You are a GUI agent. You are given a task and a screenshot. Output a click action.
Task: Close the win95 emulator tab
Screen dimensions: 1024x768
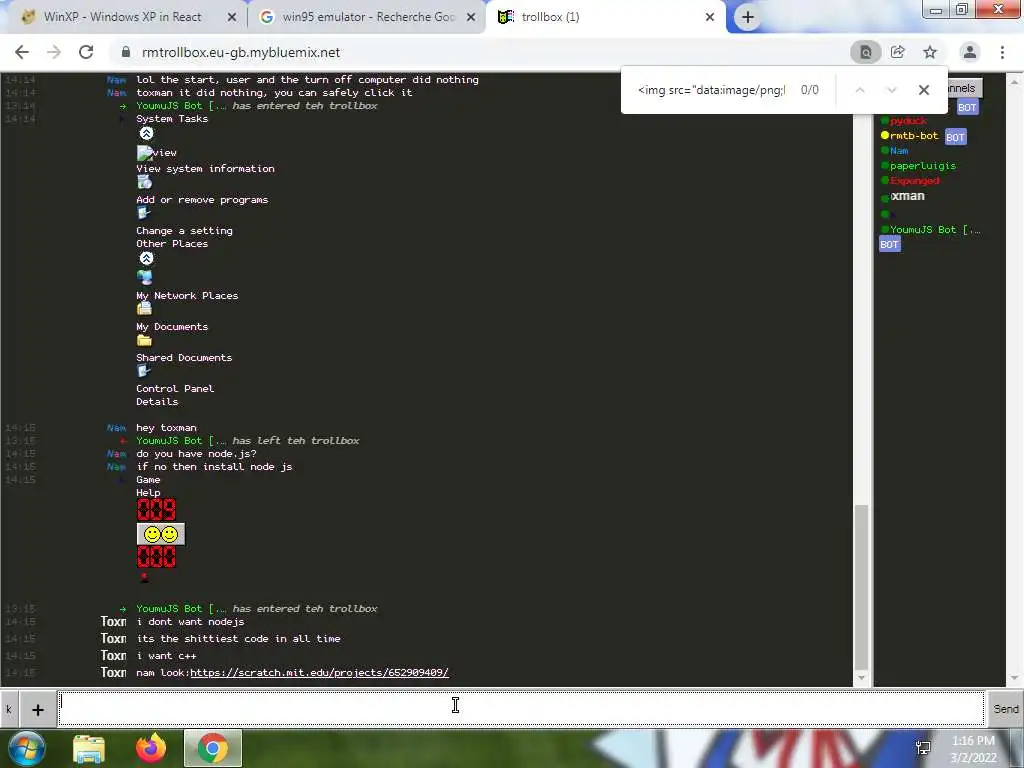(x=471, y=17)
